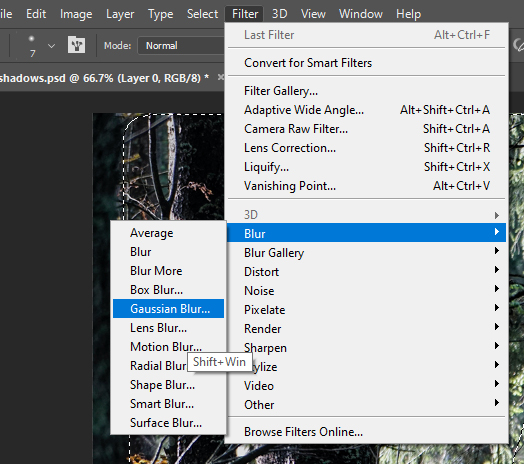Expand the Render submenu

tap(367, 329)
